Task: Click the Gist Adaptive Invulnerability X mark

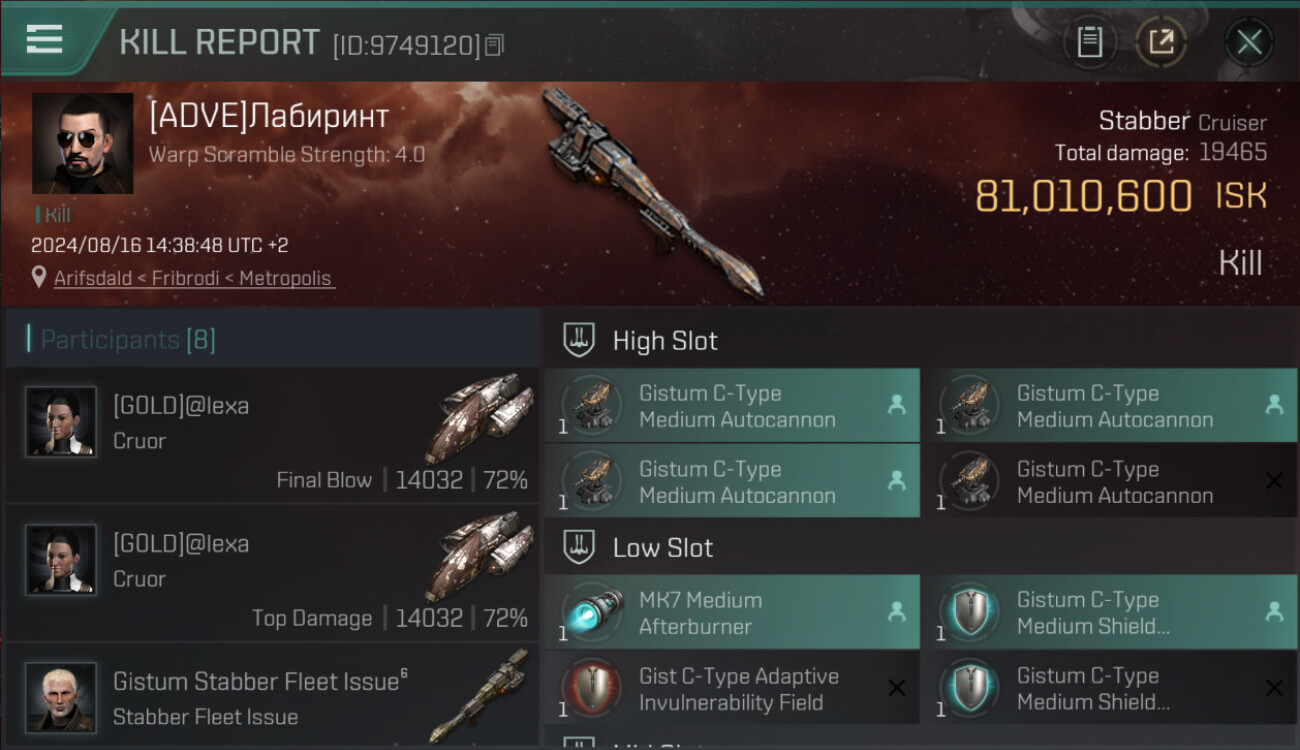Action: click(896, 688)
